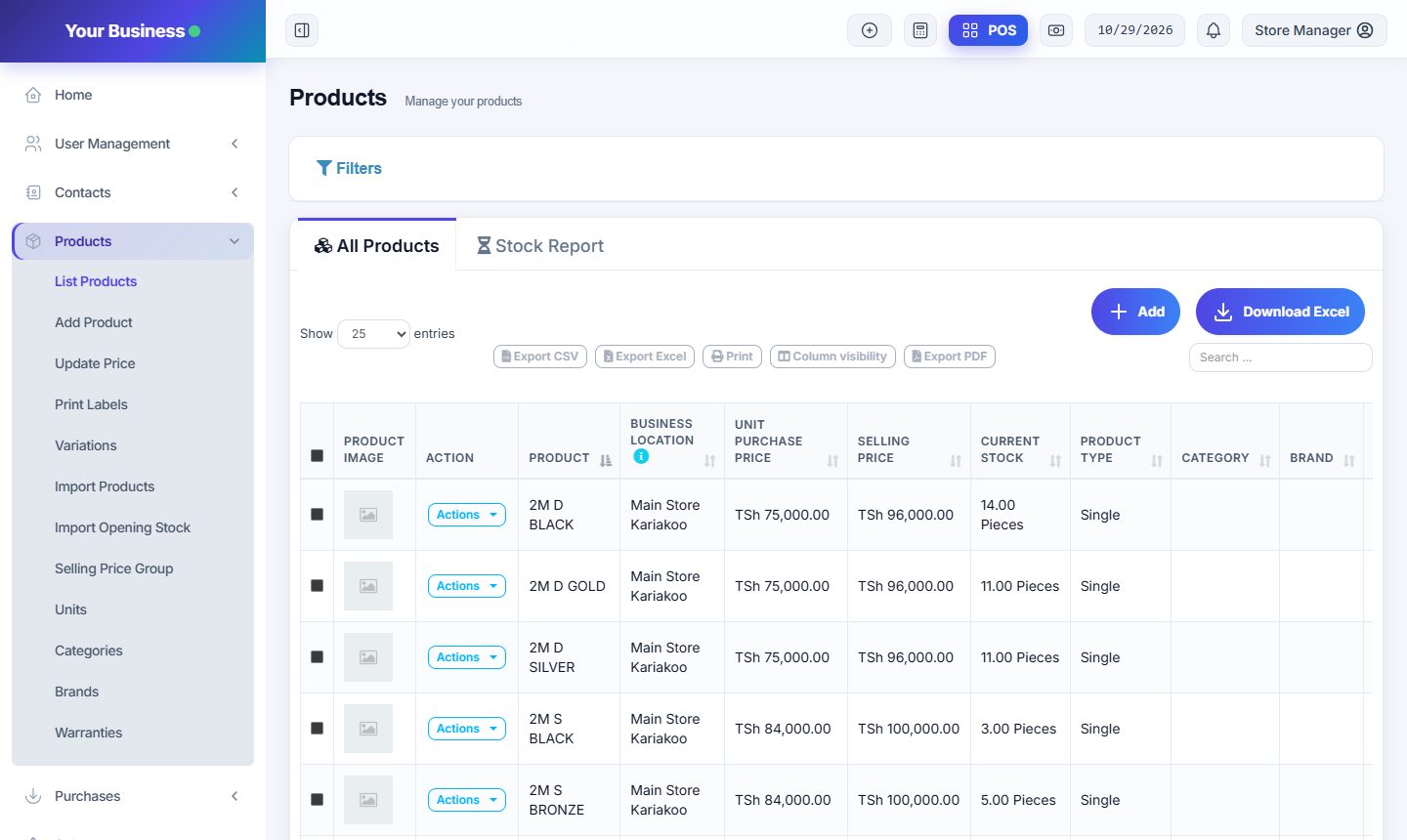Open Import Products menu item

[105, 486]
